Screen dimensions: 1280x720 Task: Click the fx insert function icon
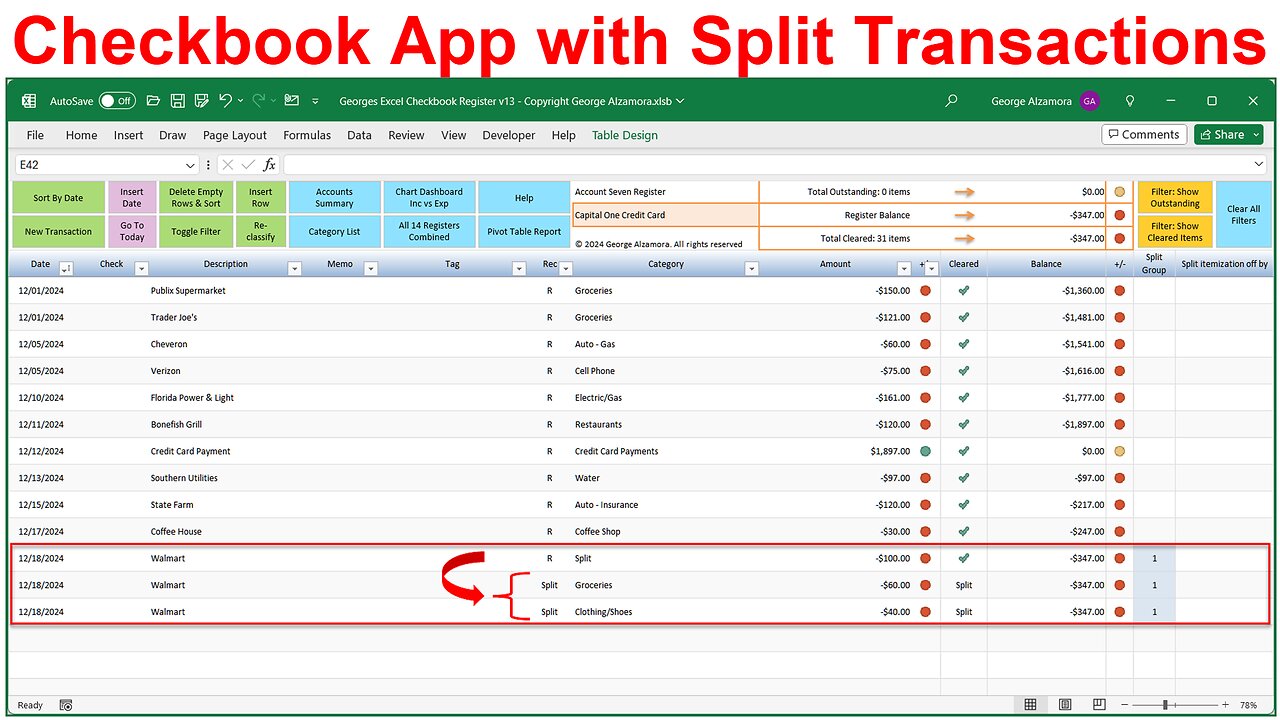(x=270, y=165)
